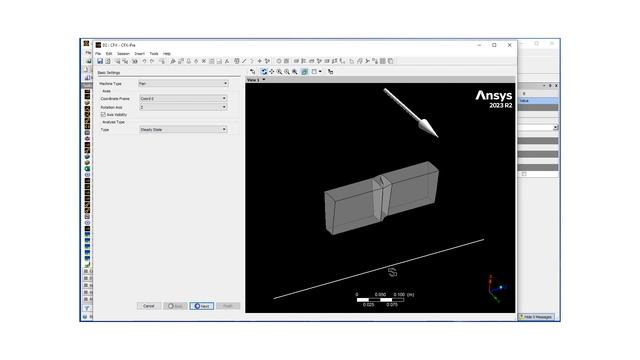Open the dropdown in right background panel
The width and height of the screenshot is (640, 360).
[x=556, y=128]
